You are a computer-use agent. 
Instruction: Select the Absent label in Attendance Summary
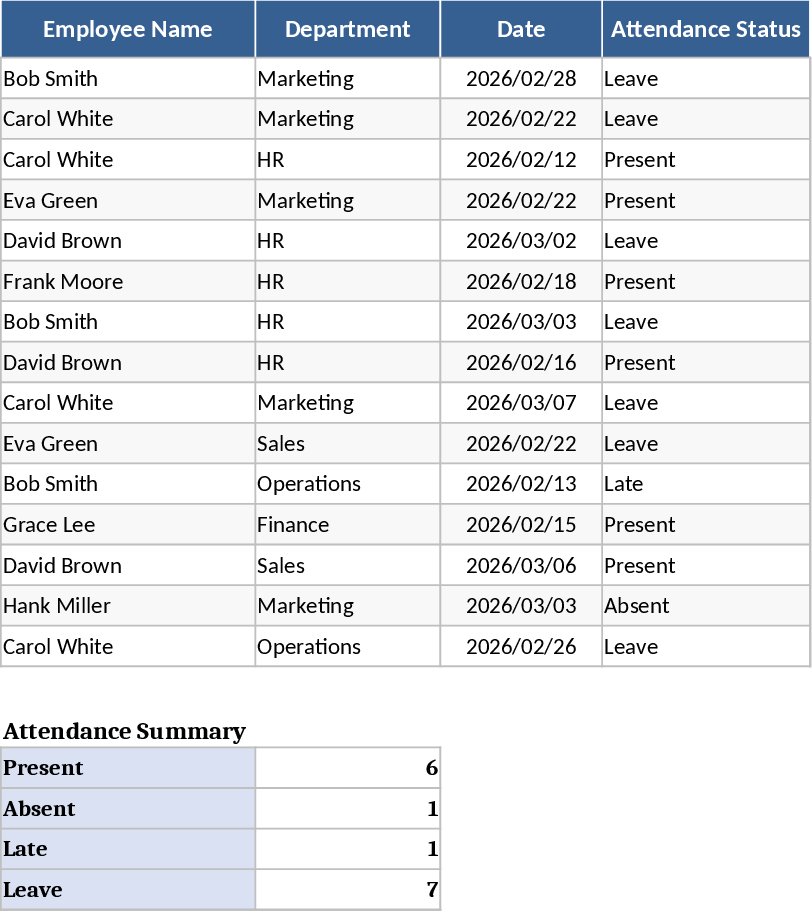[128, 809]
